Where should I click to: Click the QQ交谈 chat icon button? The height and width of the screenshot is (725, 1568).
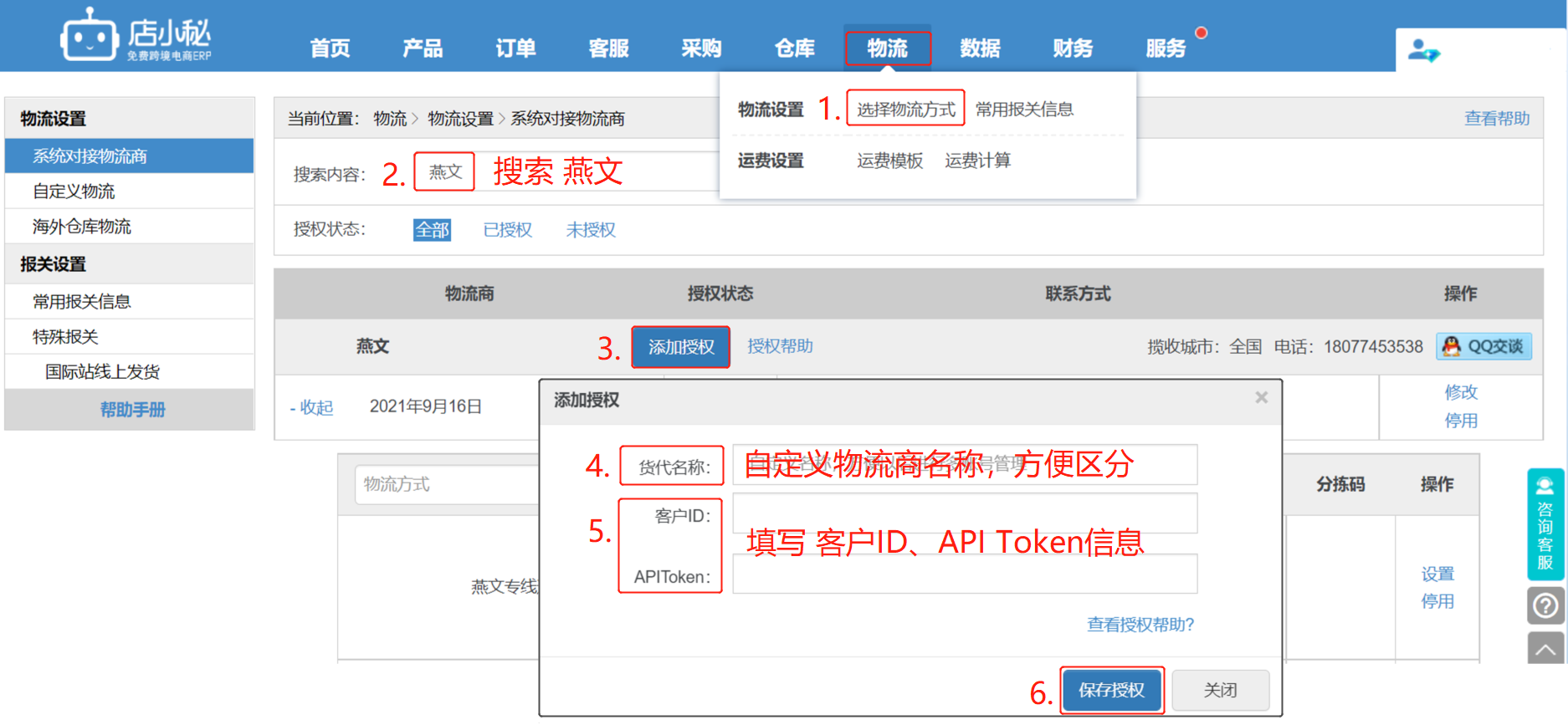coord(1484,346)
